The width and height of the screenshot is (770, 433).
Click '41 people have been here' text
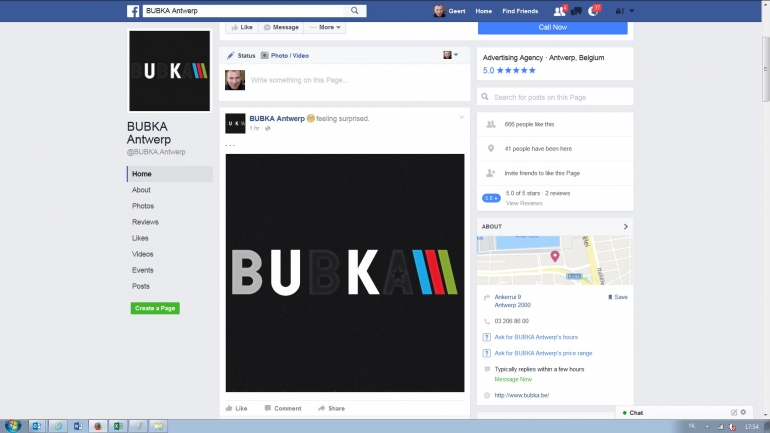click(x=538, y=149)
